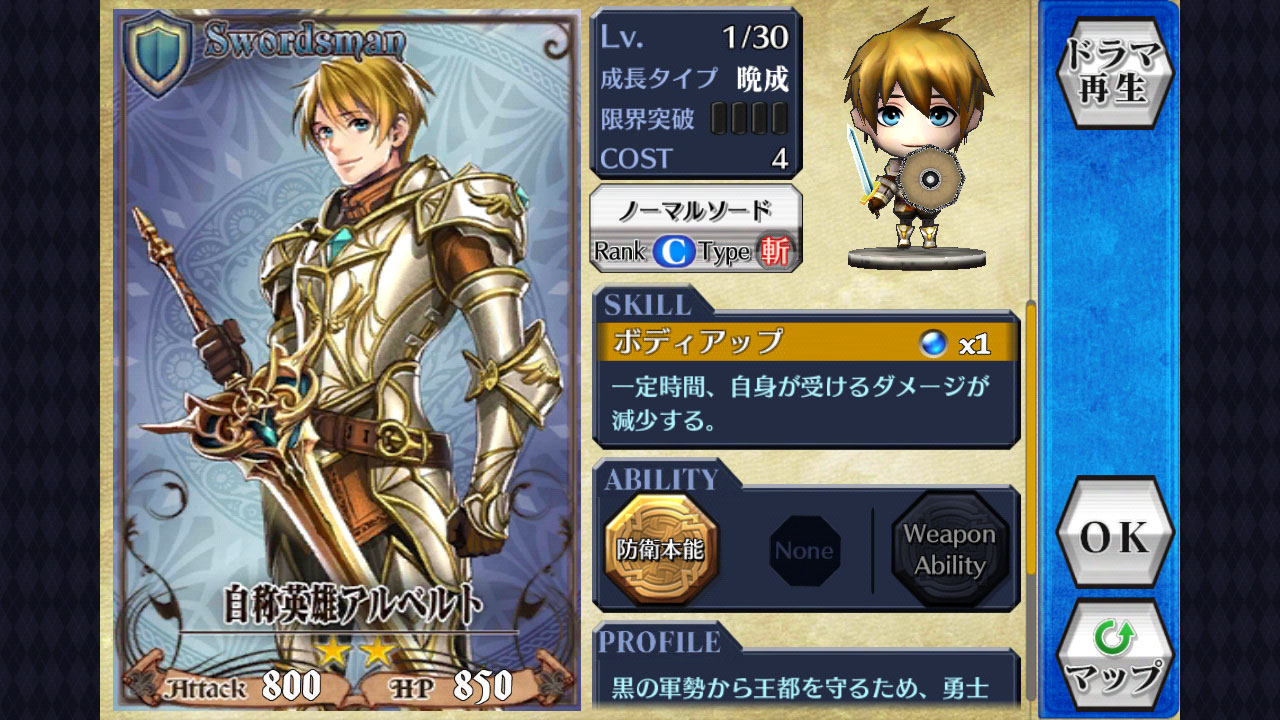Click the ABILITY section header

coord(661,479)
